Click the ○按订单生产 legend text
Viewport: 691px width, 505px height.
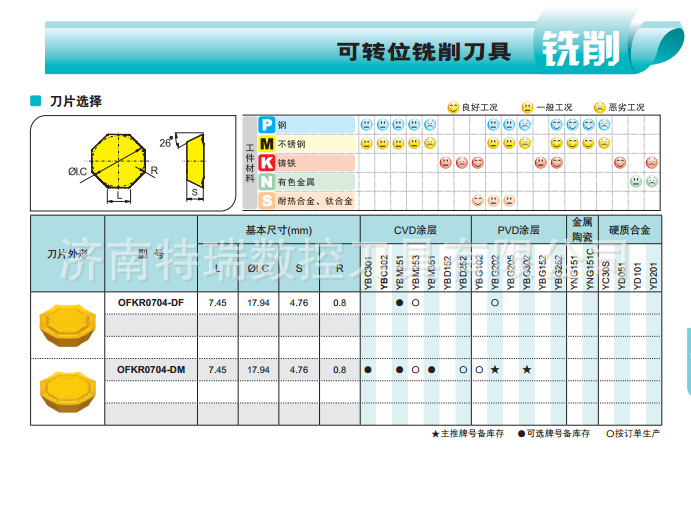pyautogui.click(x=633, y=434)
